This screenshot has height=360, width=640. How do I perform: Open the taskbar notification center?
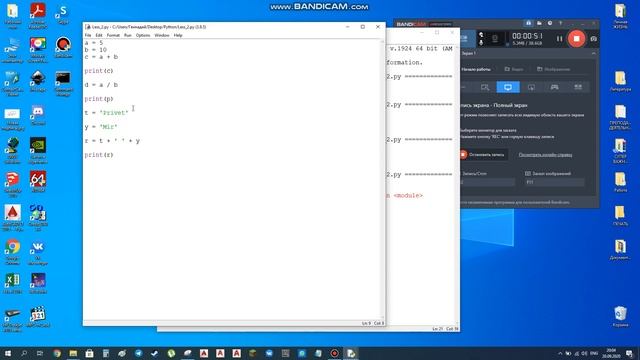tap(629, 353)
